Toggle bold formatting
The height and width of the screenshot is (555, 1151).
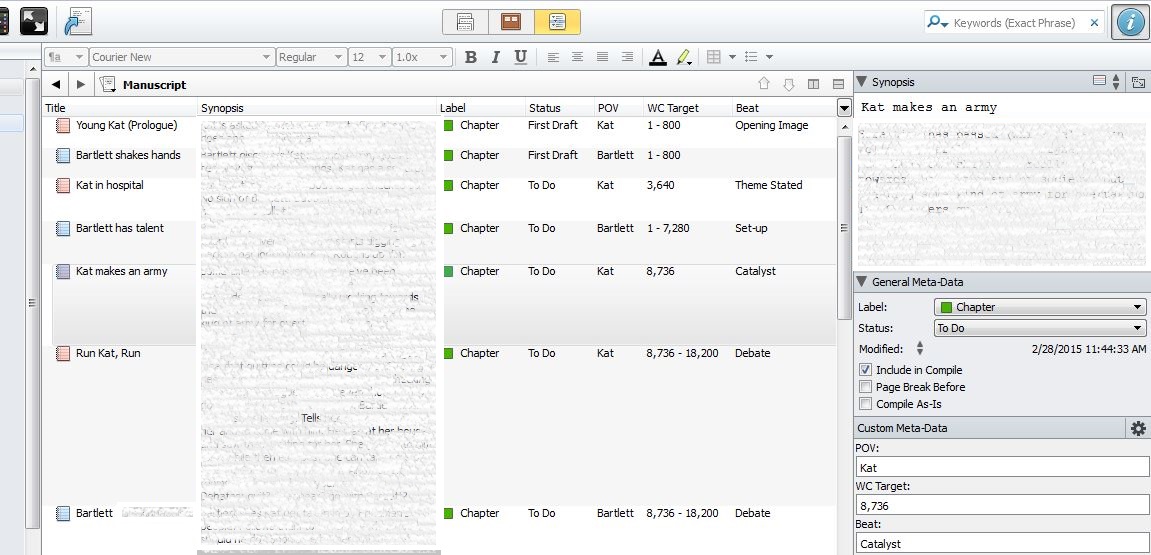[471, 57]
